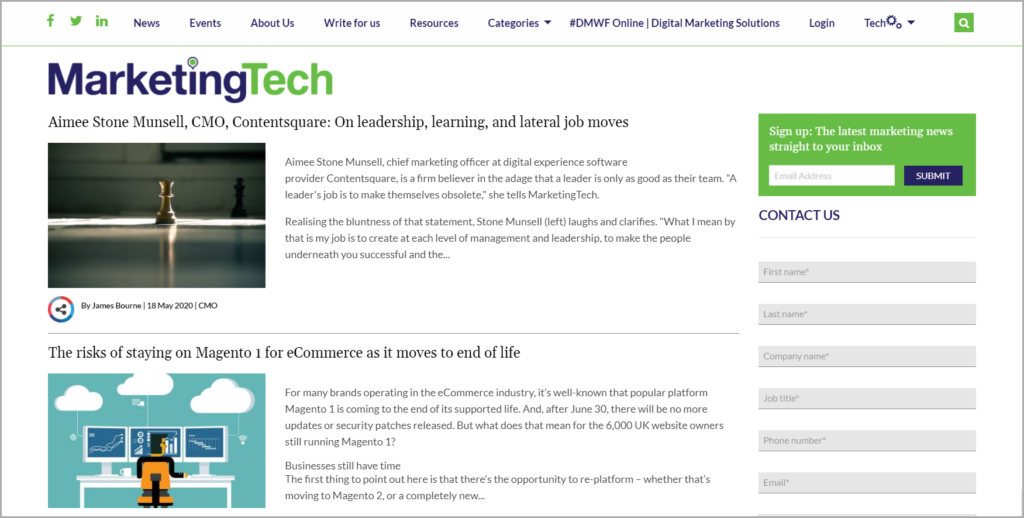
Task: Focus the Email Address newsletter field
Action: (x=831, y=176)
